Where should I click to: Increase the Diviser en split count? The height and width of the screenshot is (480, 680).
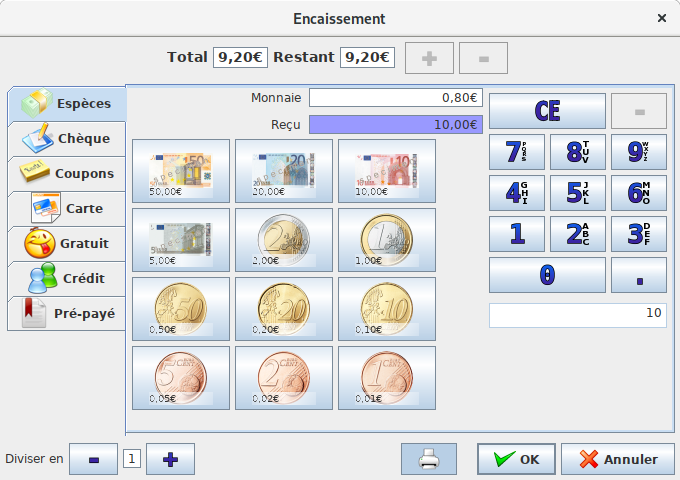click(x=170, y=459)
